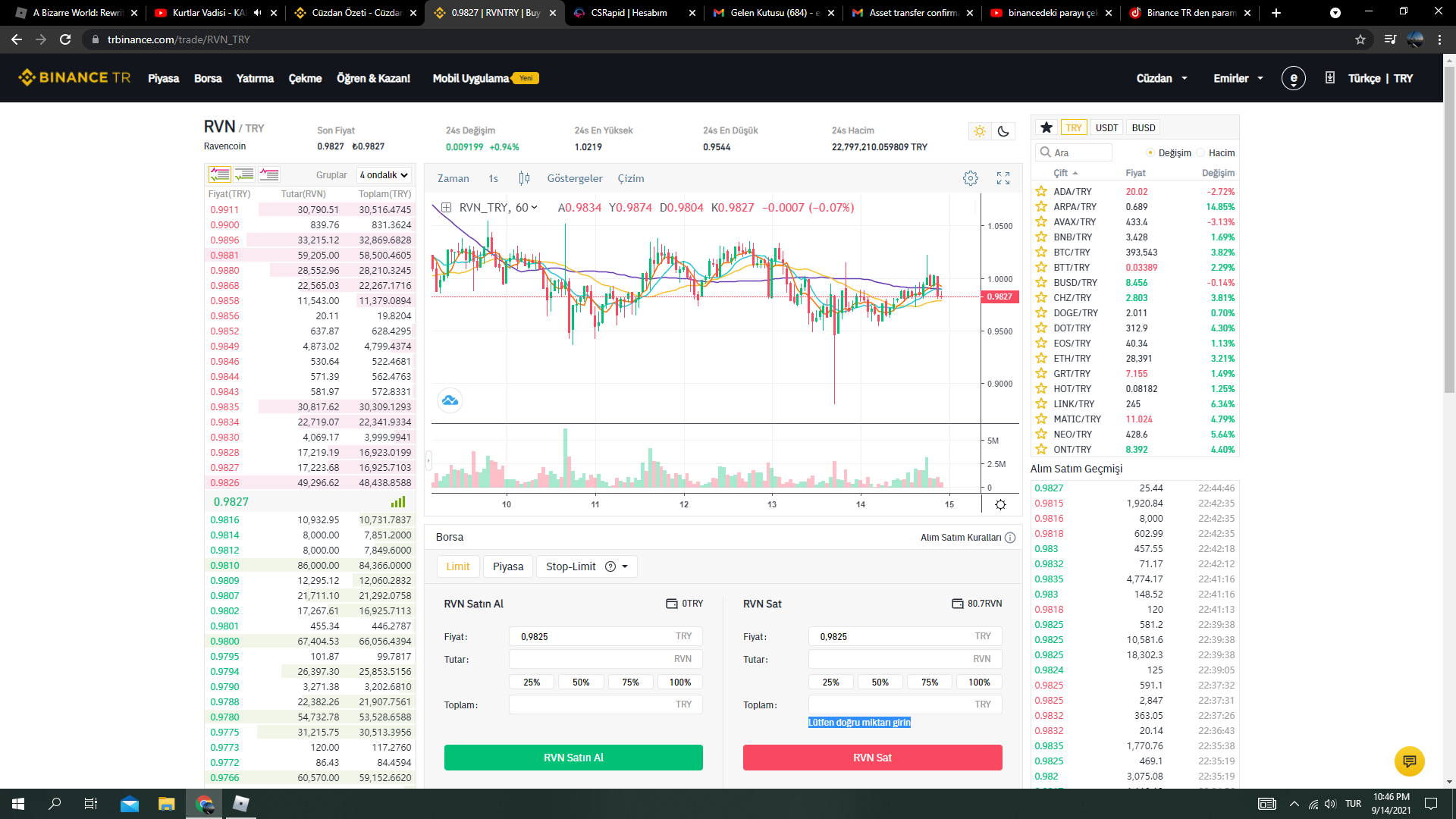The width and height of the screenshot is (1456, 819).
Task: Choose 50% amount on the buy side
Action: (x=581, y=682)
